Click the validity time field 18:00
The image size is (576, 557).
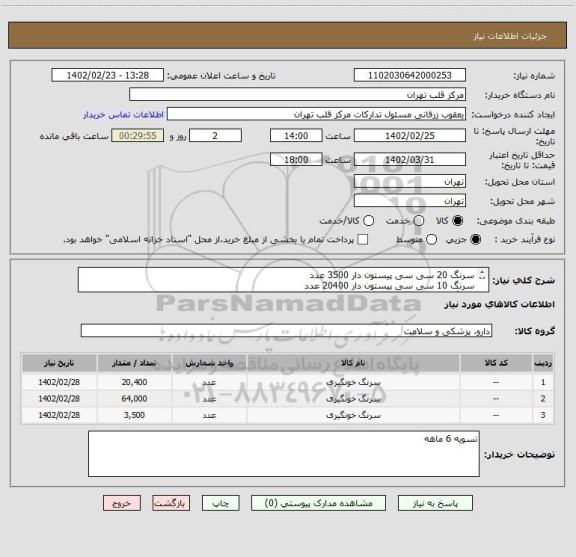[x=296, y=159]
